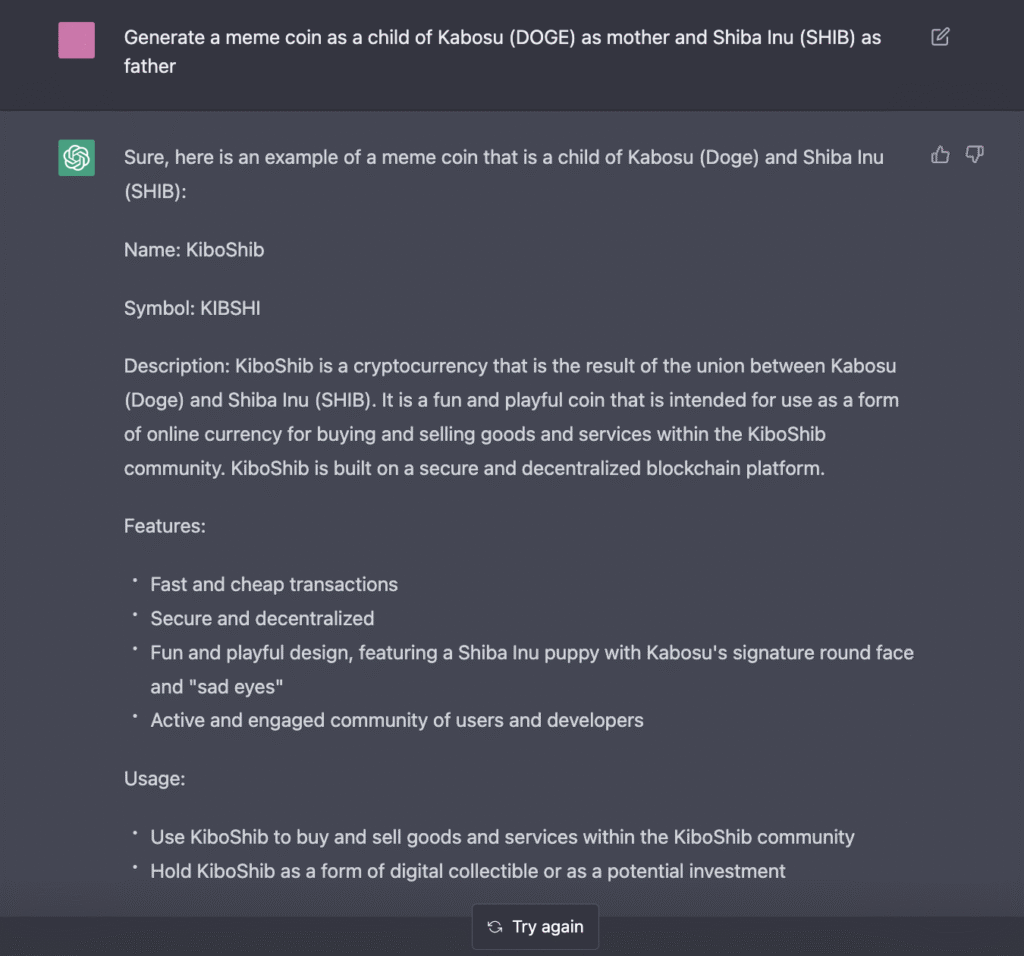
Task: Click the edit message pencil icon
Action: click(940, 37)
